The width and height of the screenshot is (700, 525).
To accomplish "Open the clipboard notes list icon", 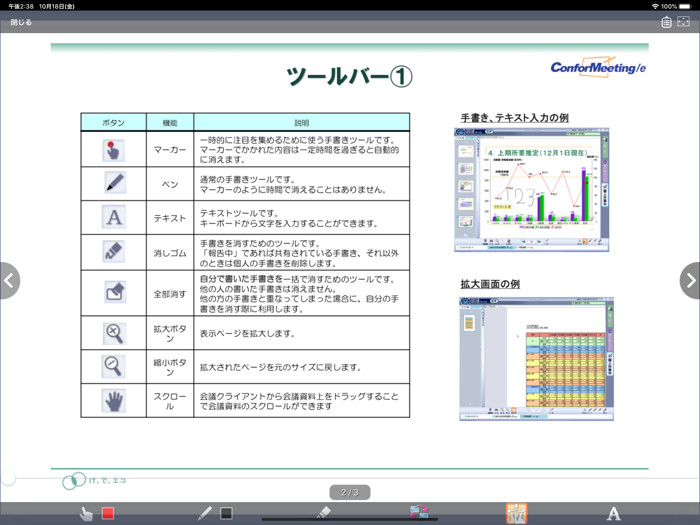I will [x=666, y=22].
